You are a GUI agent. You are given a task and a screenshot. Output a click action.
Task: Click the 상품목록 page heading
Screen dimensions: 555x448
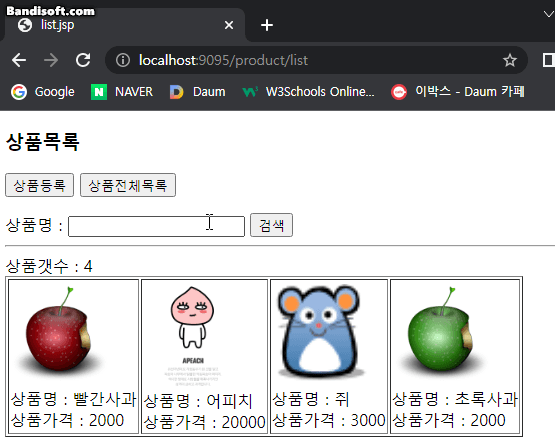click(x=42, y=142)
